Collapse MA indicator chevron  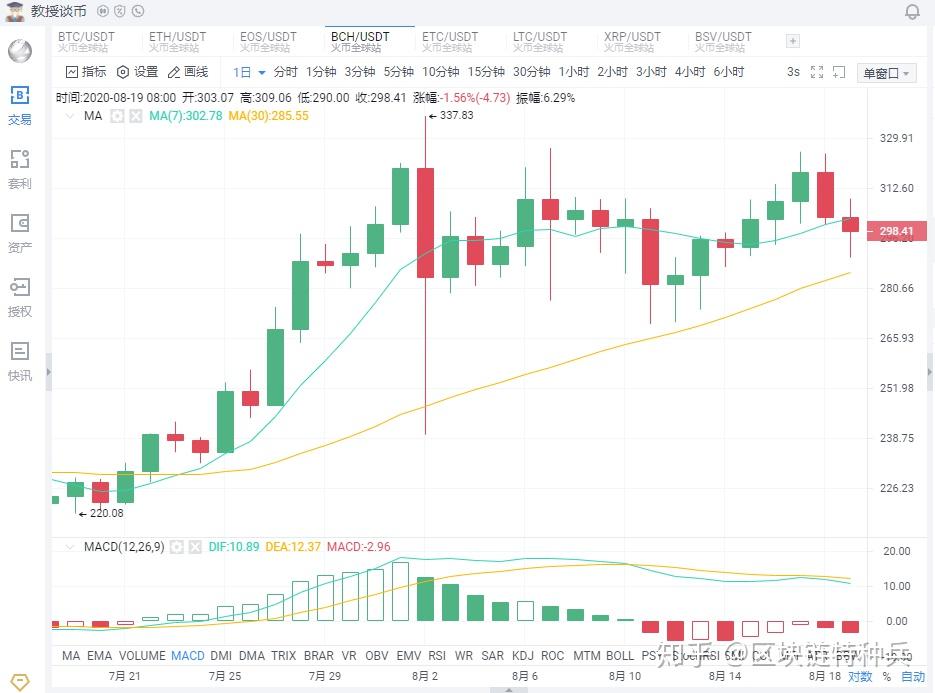point(70,116)
